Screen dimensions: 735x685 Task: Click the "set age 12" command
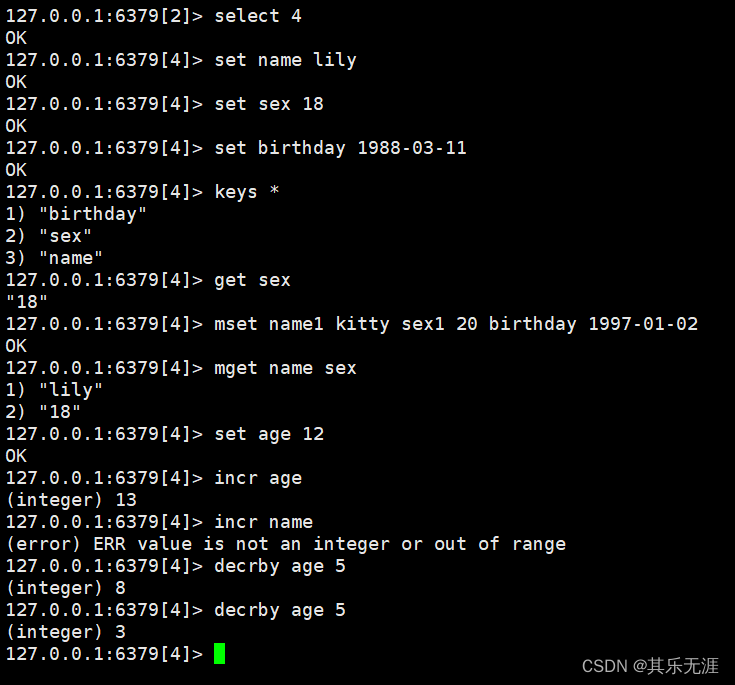coord(269,434)
